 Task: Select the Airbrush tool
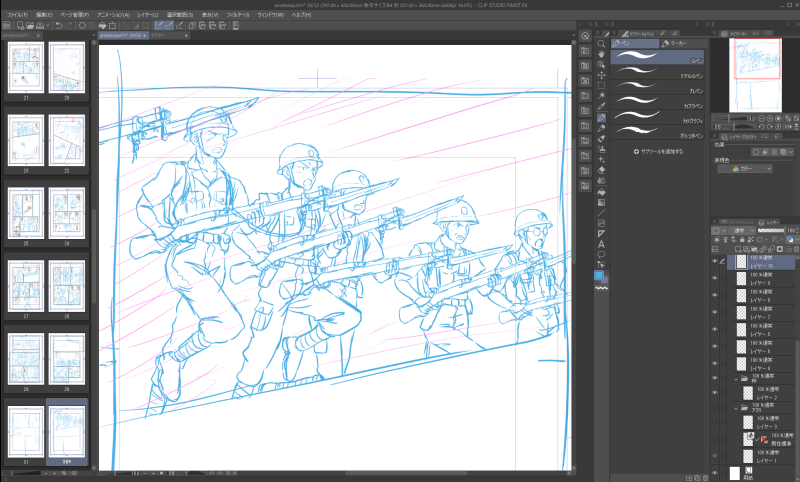[x=601, y=149]
